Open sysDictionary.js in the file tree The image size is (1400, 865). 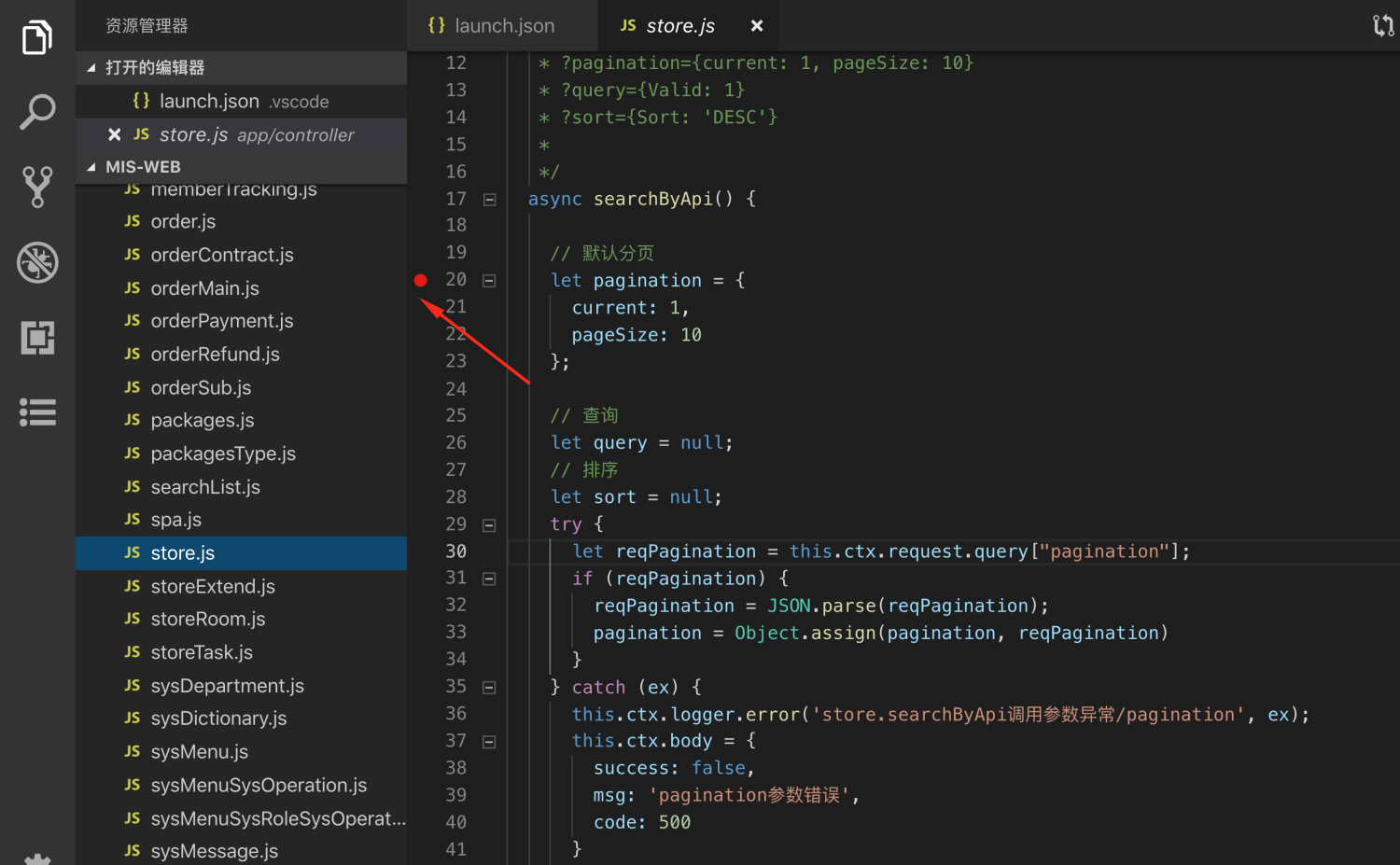(241, 719)
